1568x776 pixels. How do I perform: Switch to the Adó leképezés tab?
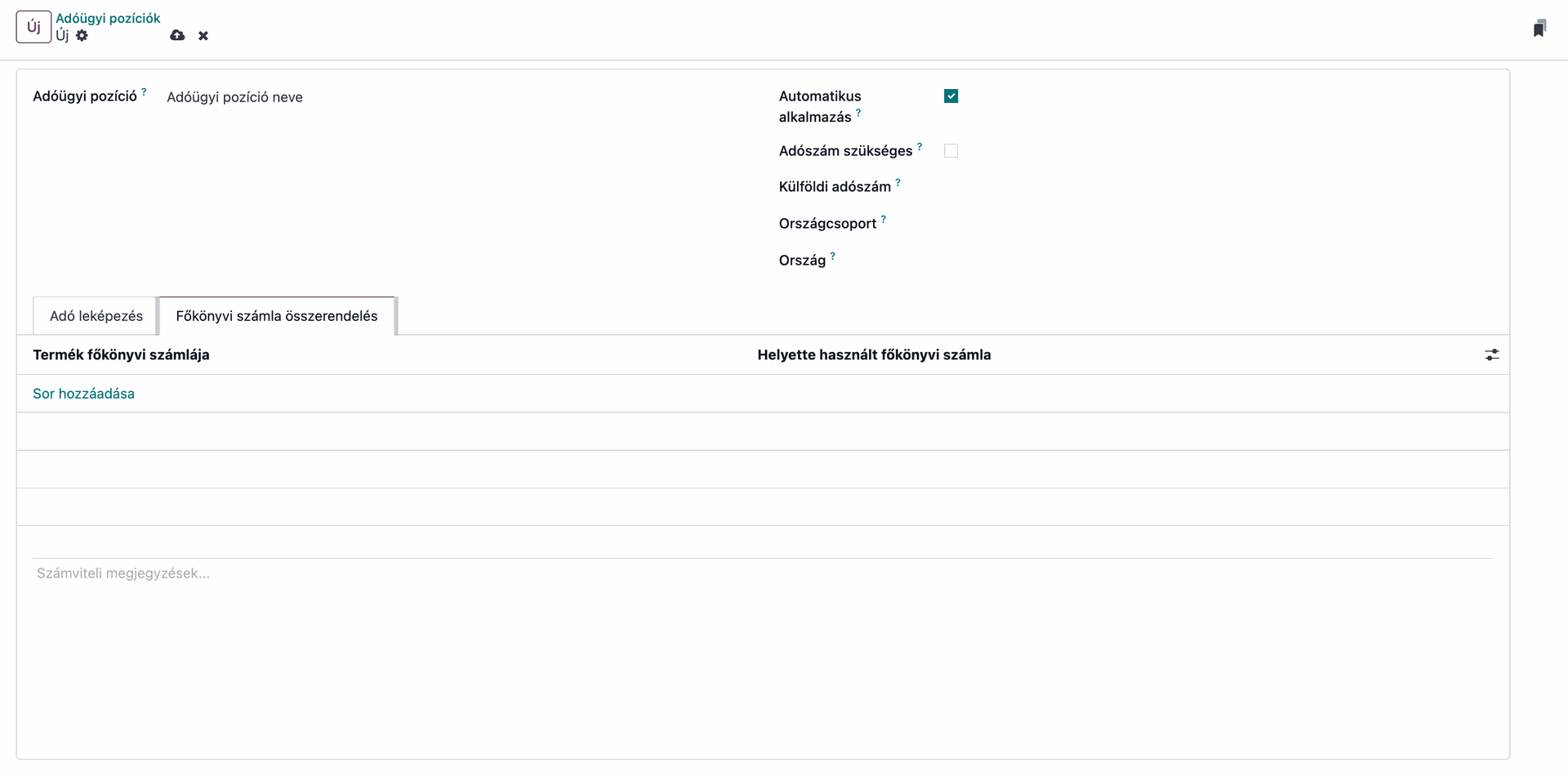click(x=96, y=316)
